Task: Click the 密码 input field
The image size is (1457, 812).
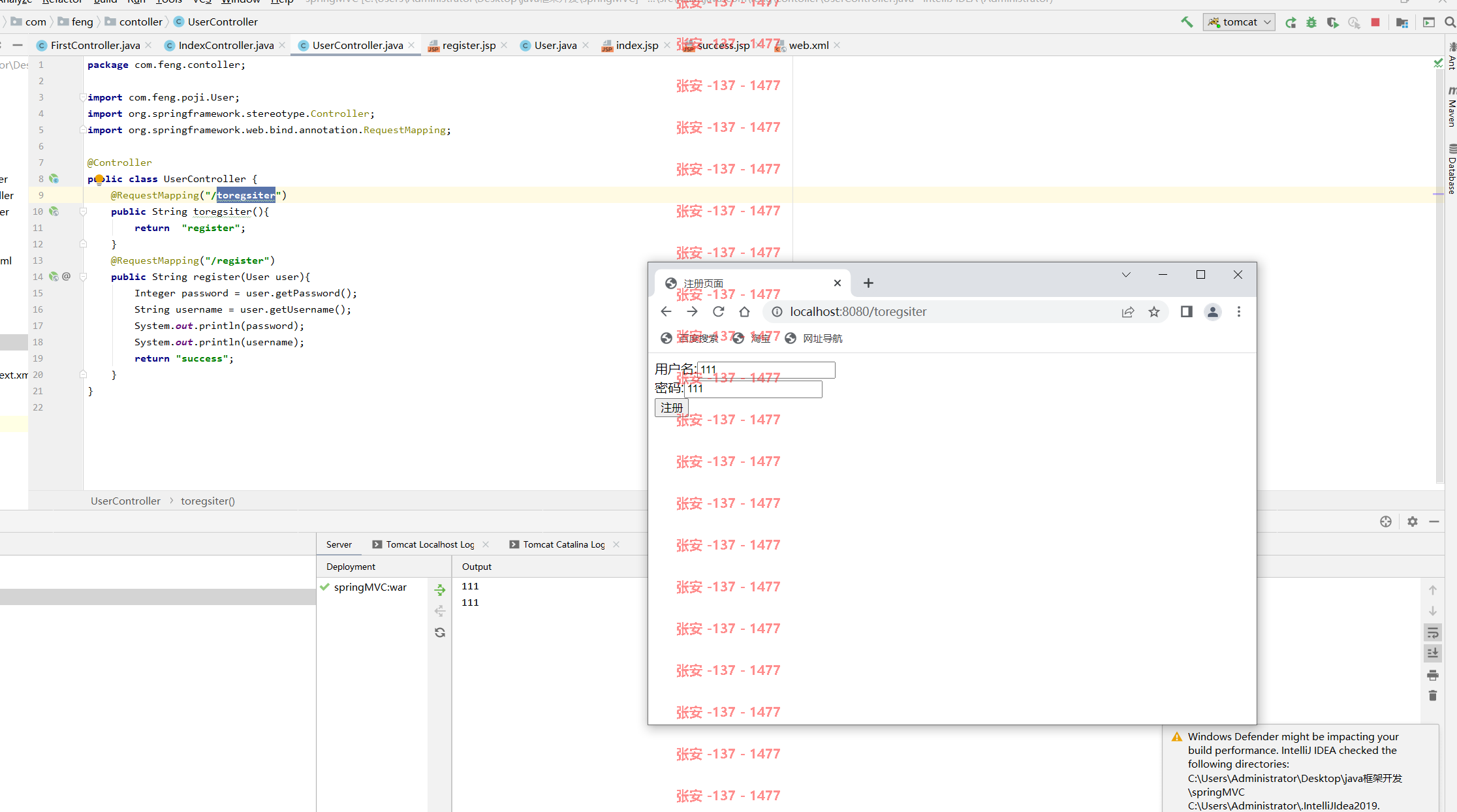Action: pyautogui.click(x=753, y=389)
